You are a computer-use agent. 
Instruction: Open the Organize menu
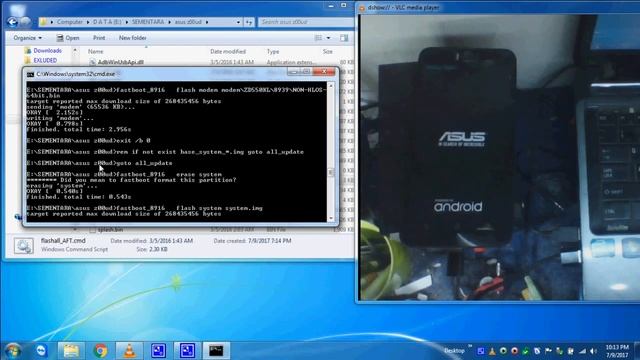point(27,38)
